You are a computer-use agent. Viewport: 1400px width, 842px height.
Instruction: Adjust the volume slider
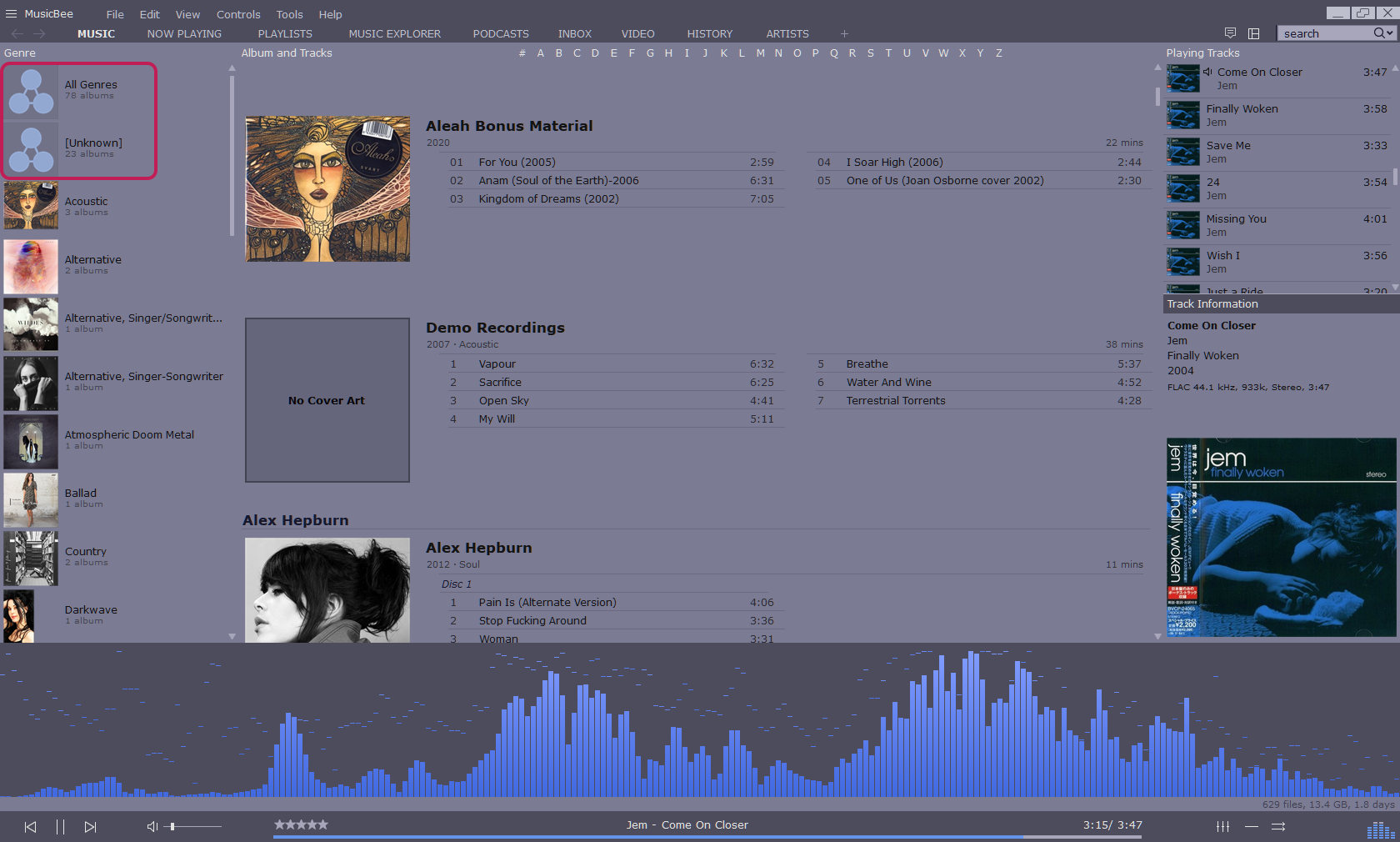194,826
